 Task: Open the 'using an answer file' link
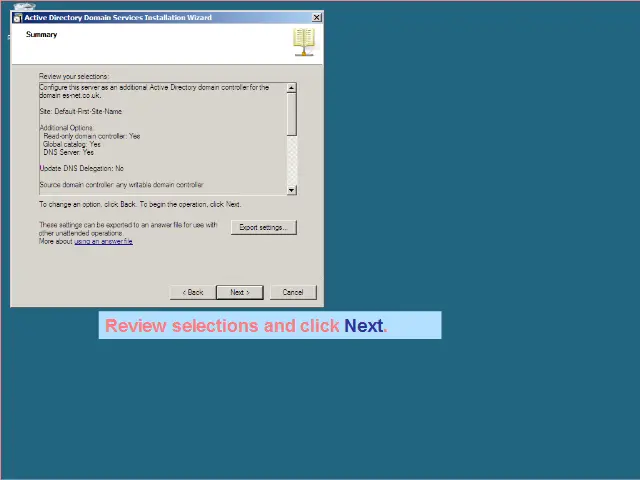click(x=104, y=241)
